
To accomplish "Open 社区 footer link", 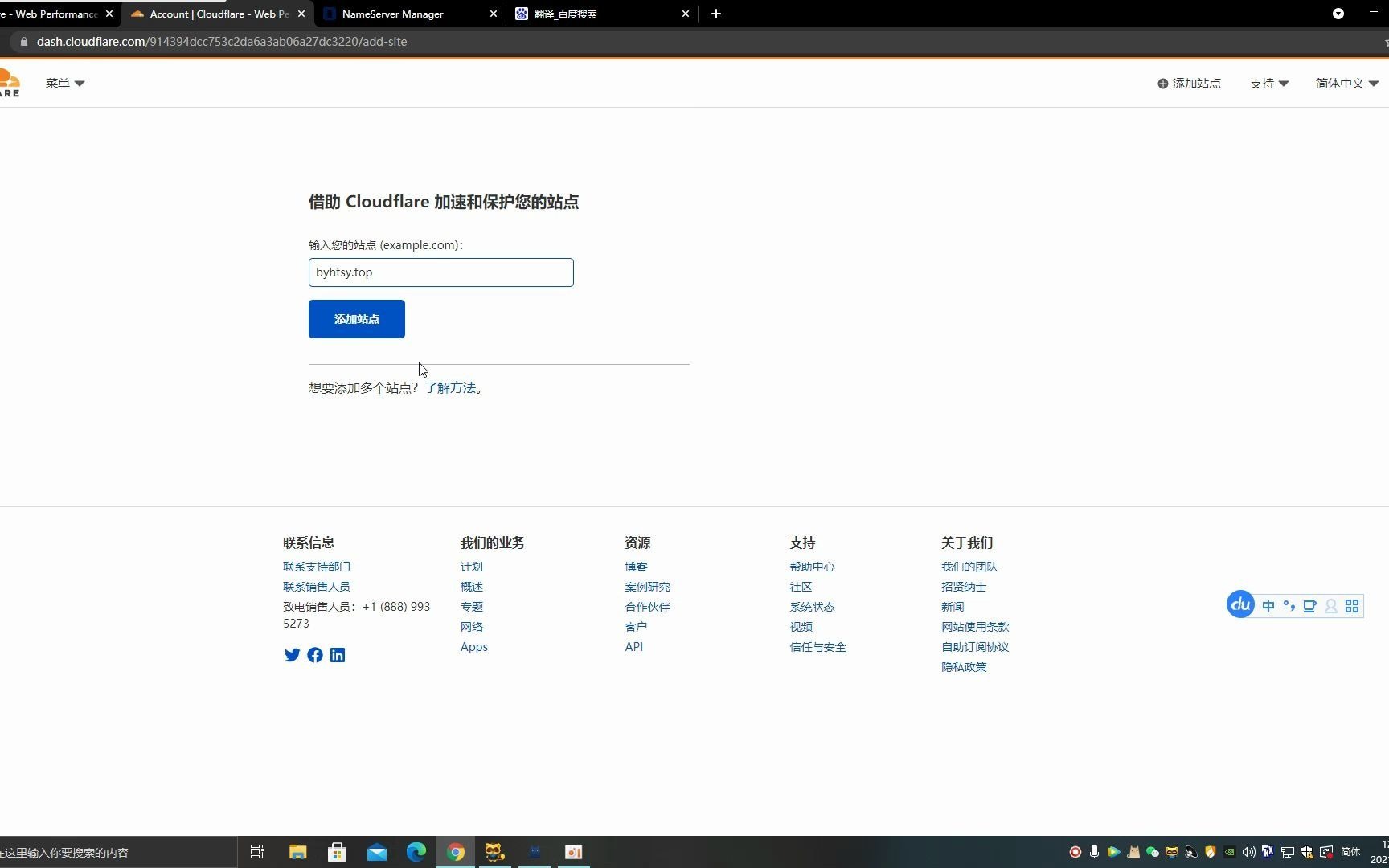I will pos(801,587).
